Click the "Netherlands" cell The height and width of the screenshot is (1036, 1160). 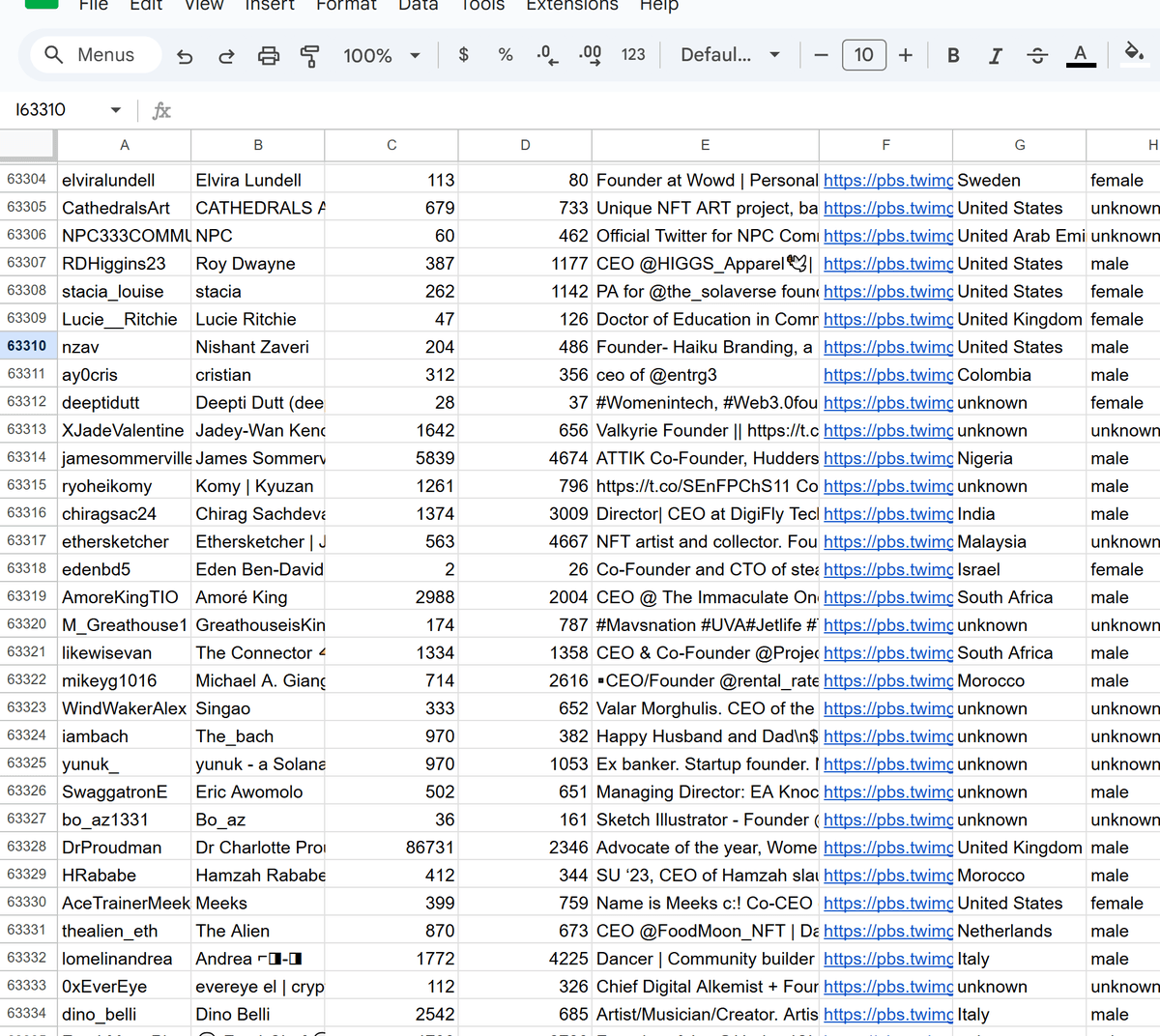tap(1020, 932)
